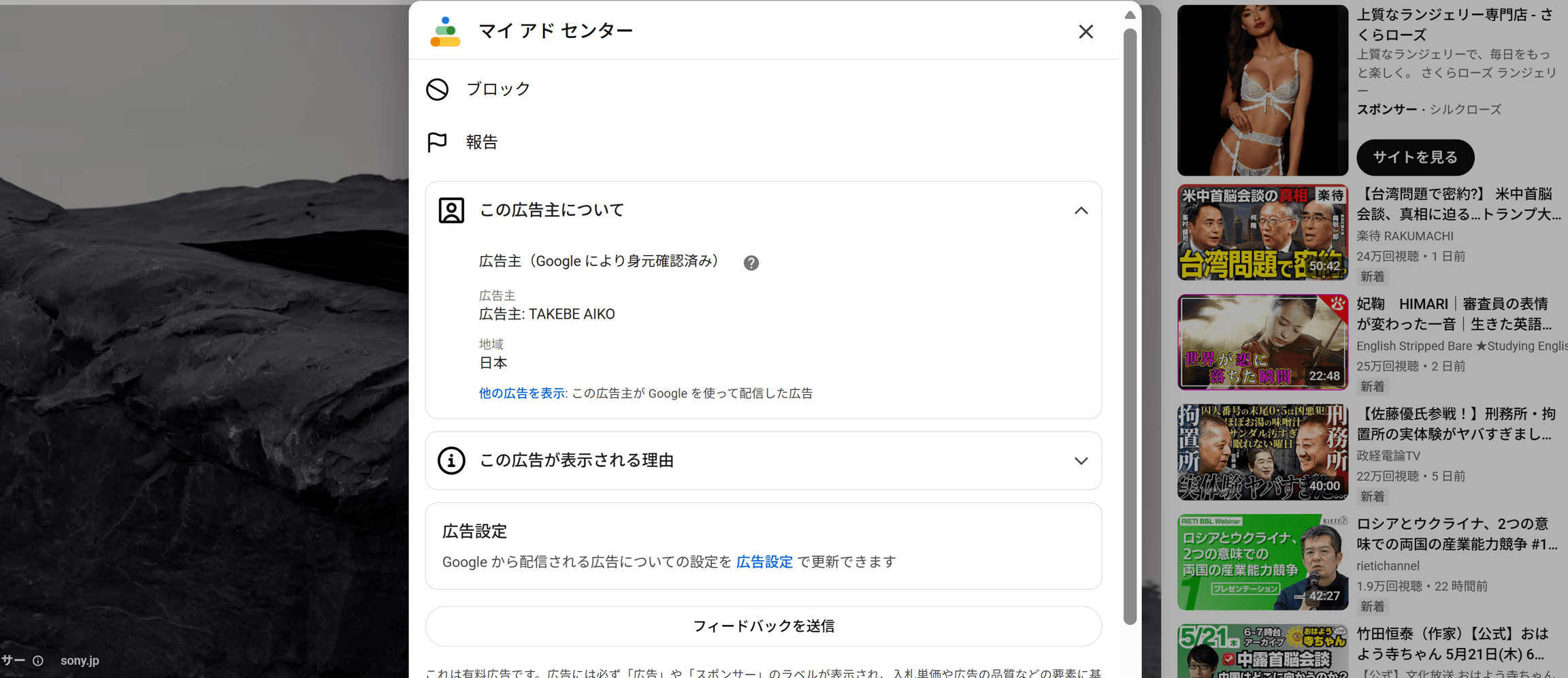The height and width of the screenshot is (678, 1568).
Task: Open the 台湾問題で密約 video thumbnail
Action: [x=1262, y=233]
